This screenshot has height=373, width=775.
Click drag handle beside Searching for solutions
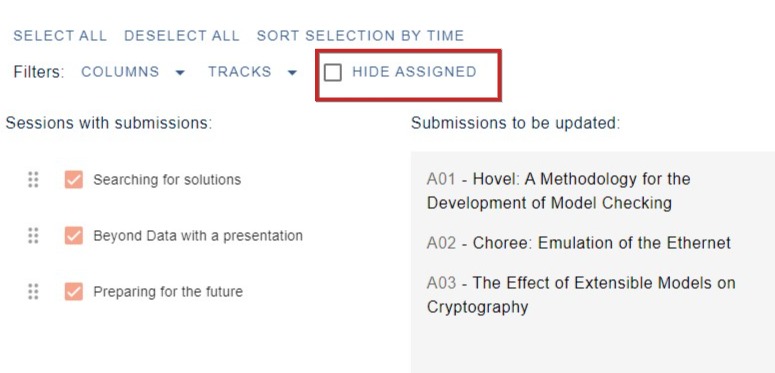(x=33, y=180)
